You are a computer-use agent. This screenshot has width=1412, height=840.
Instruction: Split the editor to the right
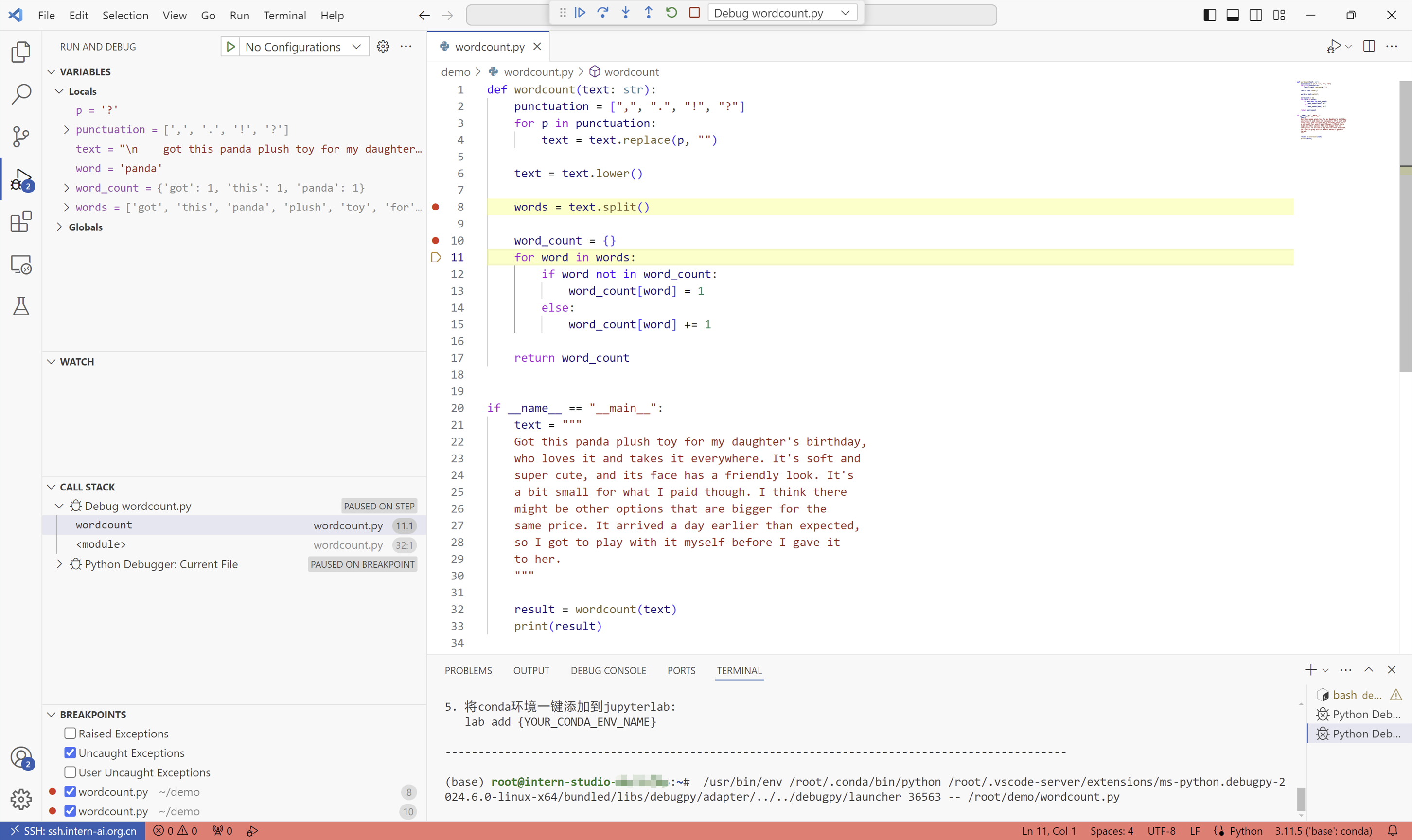pyautogui.click(x=1369, y=46)
